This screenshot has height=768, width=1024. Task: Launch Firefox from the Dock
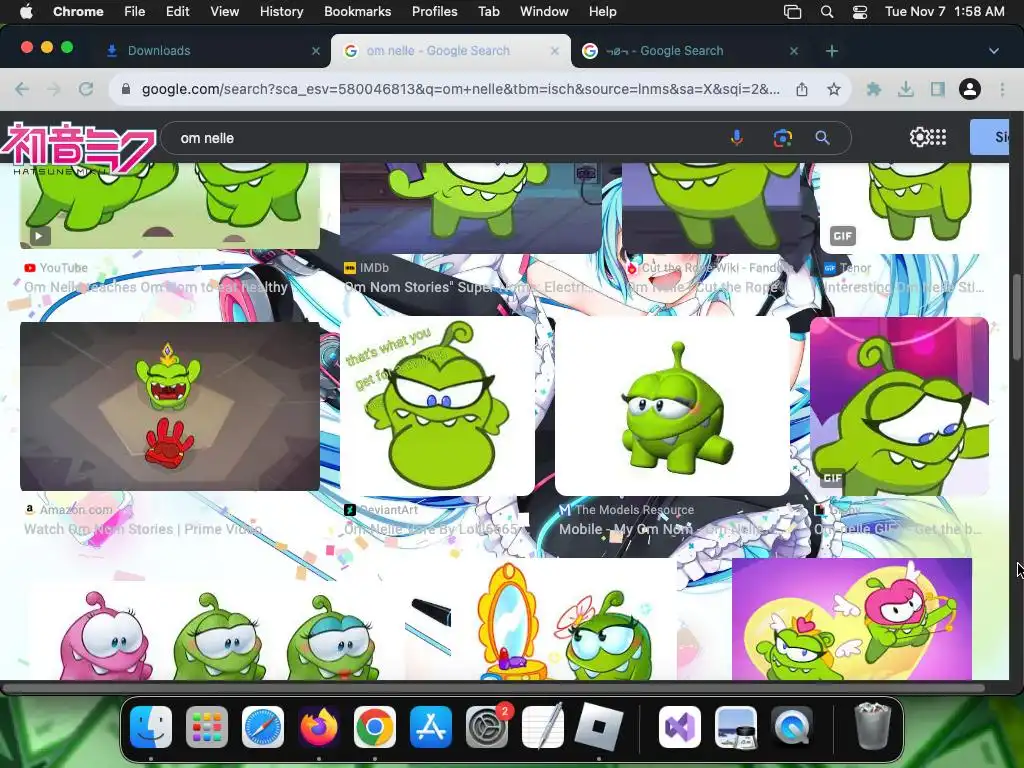[319, 727]
